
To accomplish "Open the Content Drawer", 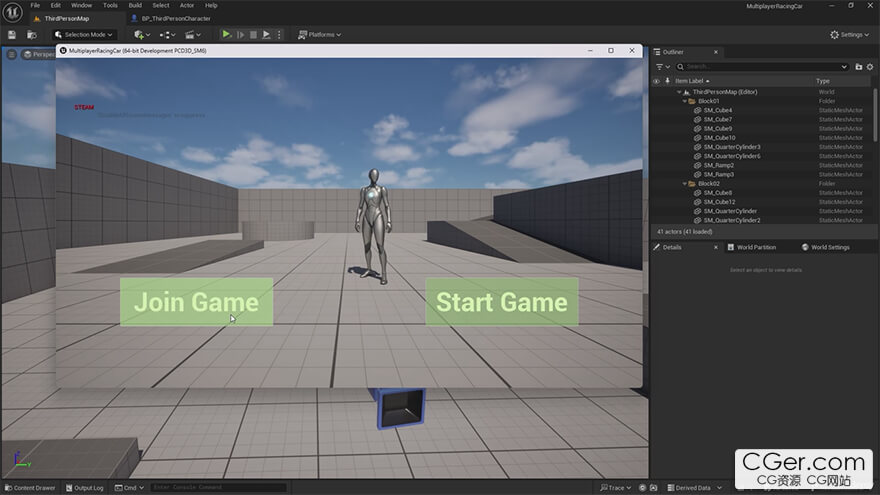I will tap(30, 488).
